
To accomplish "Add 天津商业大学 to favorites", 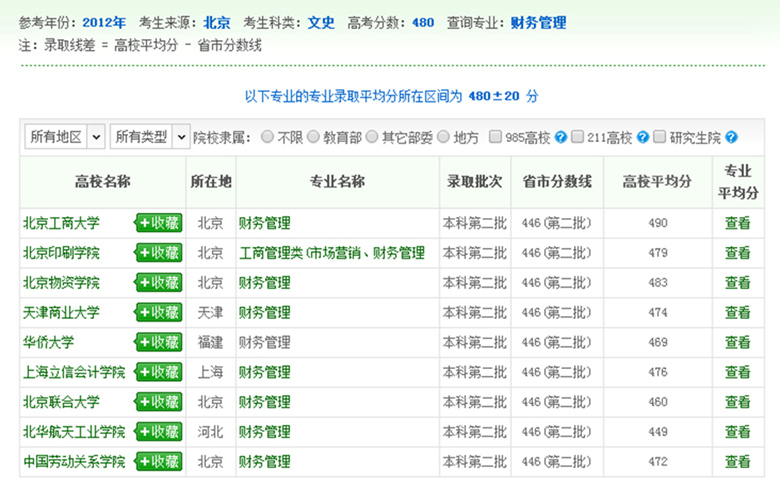I will pos(158,312).
